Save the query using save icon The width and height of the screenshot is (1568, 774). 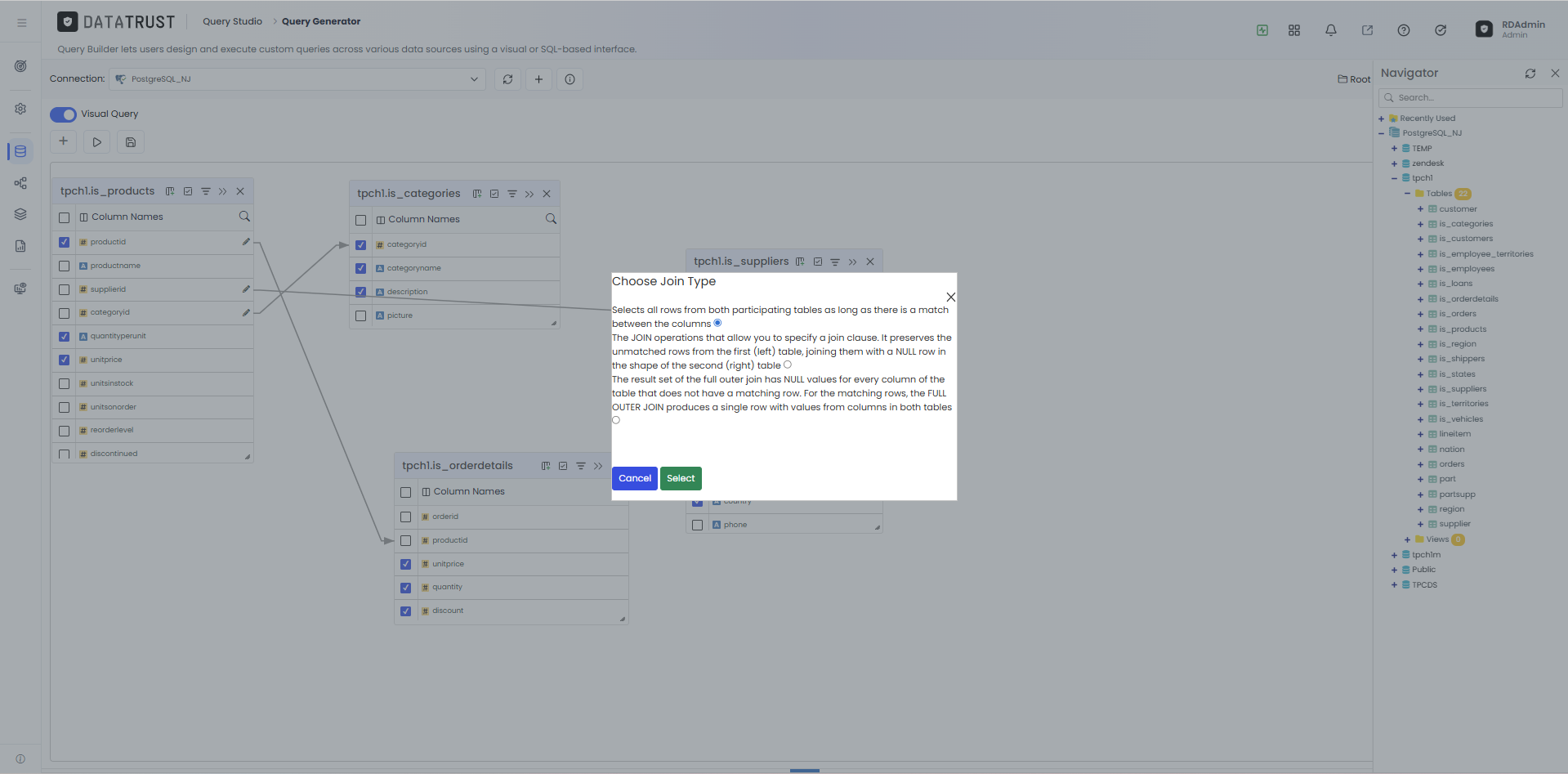click(131, 142)
